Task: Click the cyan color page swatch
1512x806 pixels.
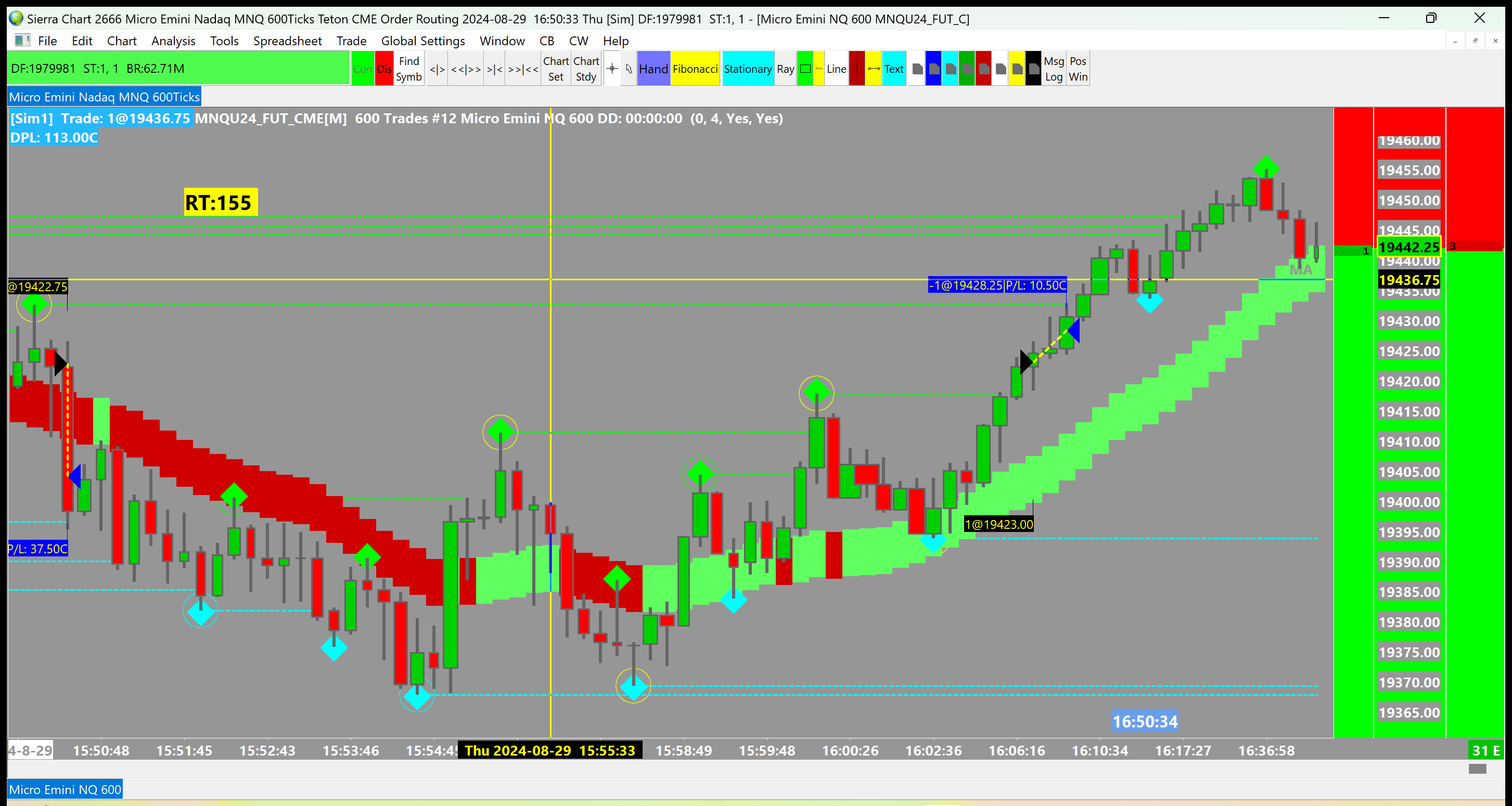Action: (950, 69)
